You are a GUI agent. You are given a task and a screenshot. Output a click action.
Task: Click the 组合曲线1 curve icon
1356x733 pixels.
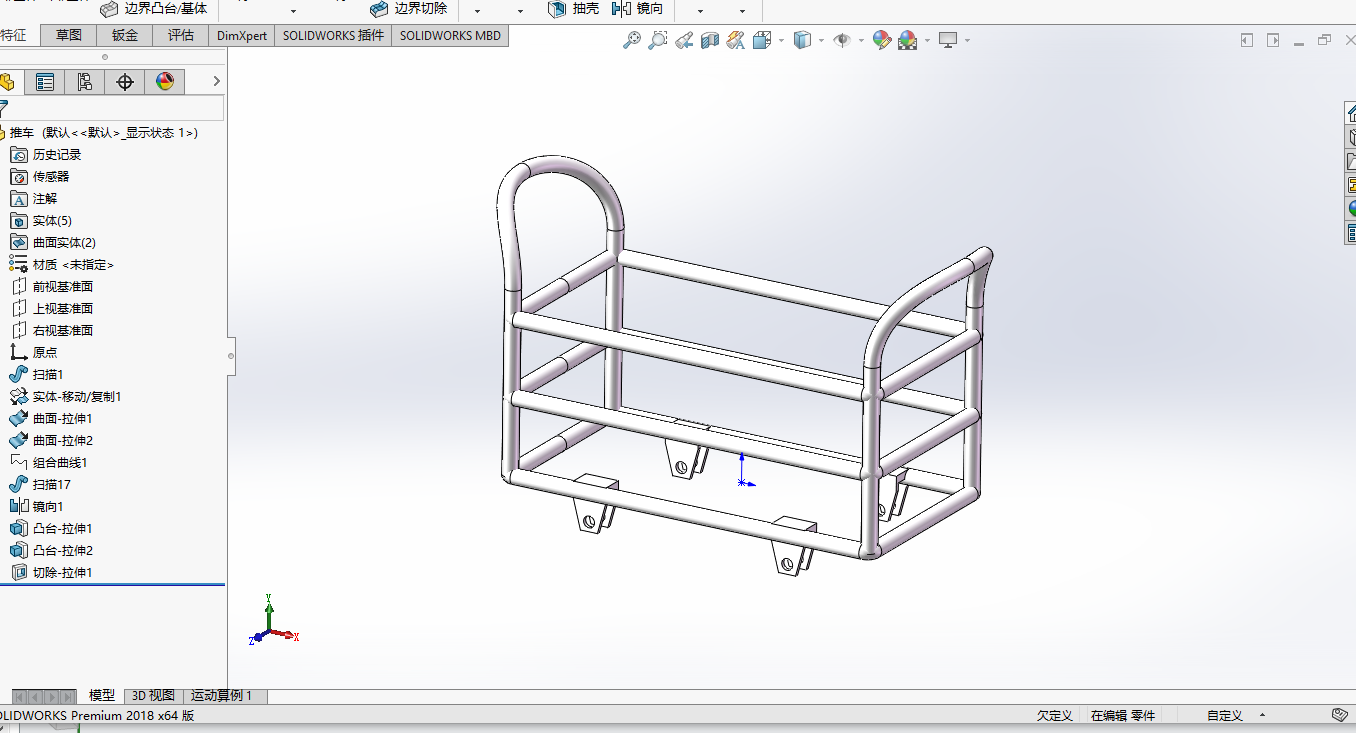point(18,463)
